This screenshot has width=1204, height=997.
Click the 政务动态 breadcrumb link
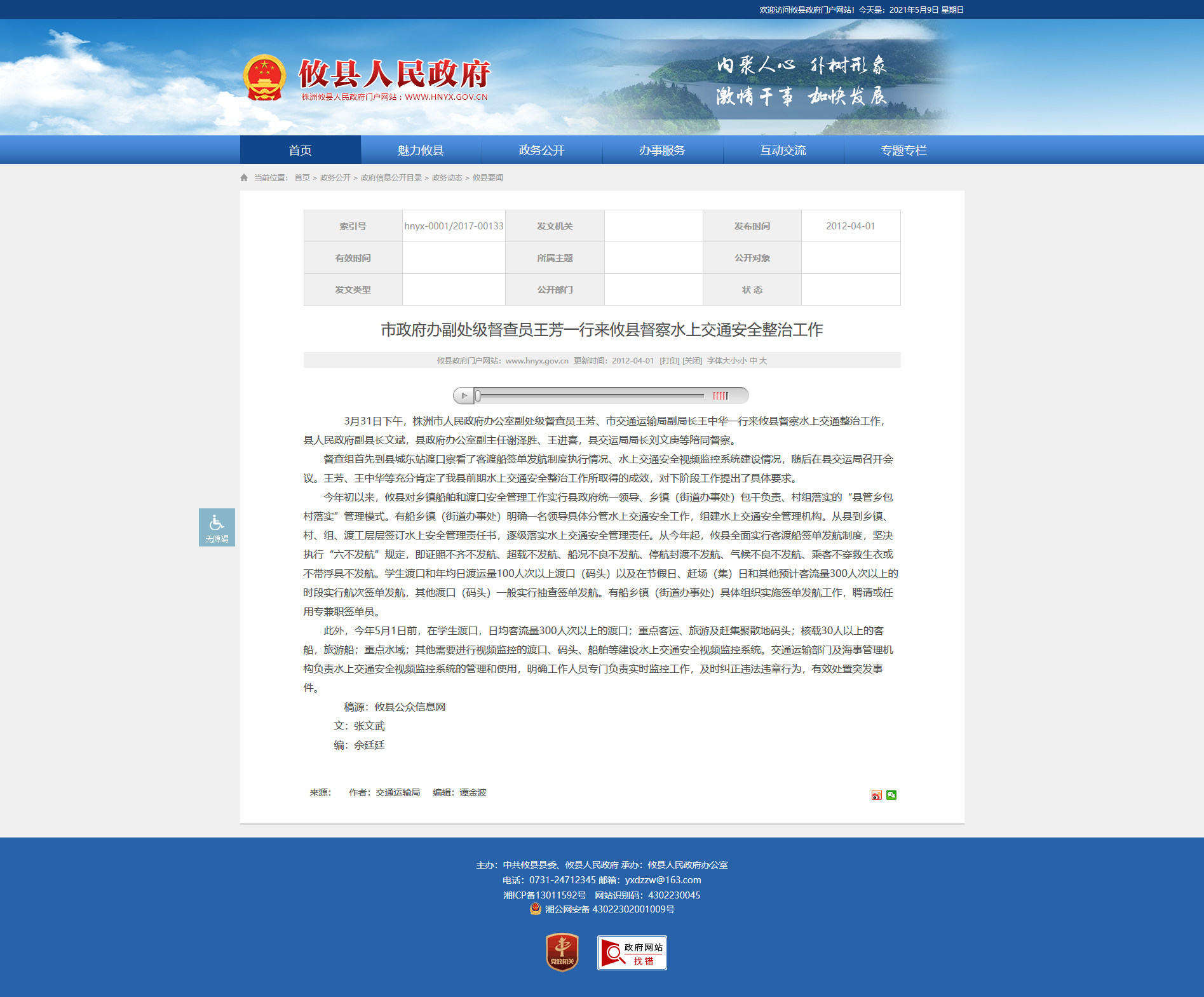coord(447,178)
